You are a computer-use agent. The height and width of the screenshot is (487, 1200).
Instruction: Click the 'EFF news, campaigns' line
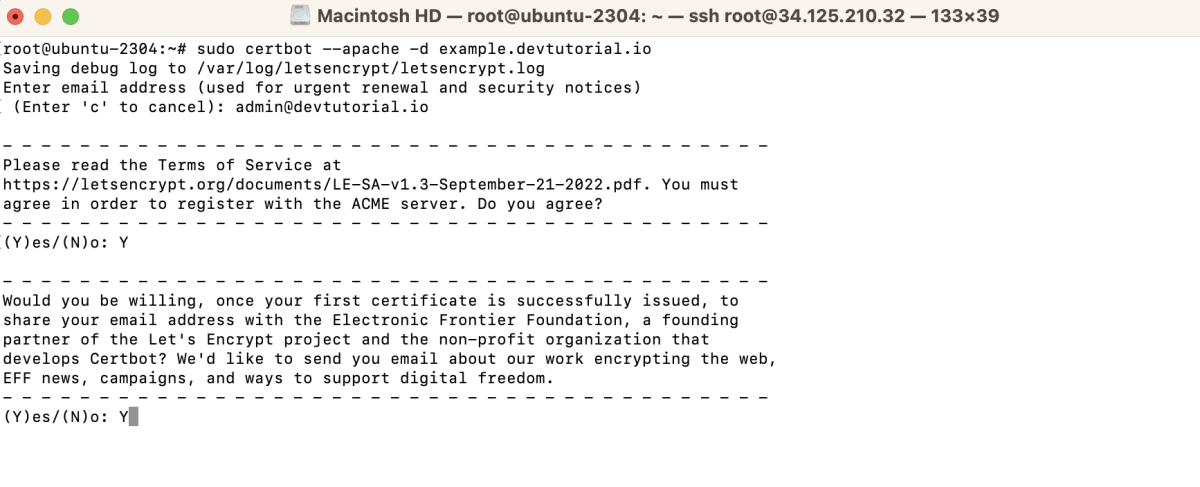point(278,378)
